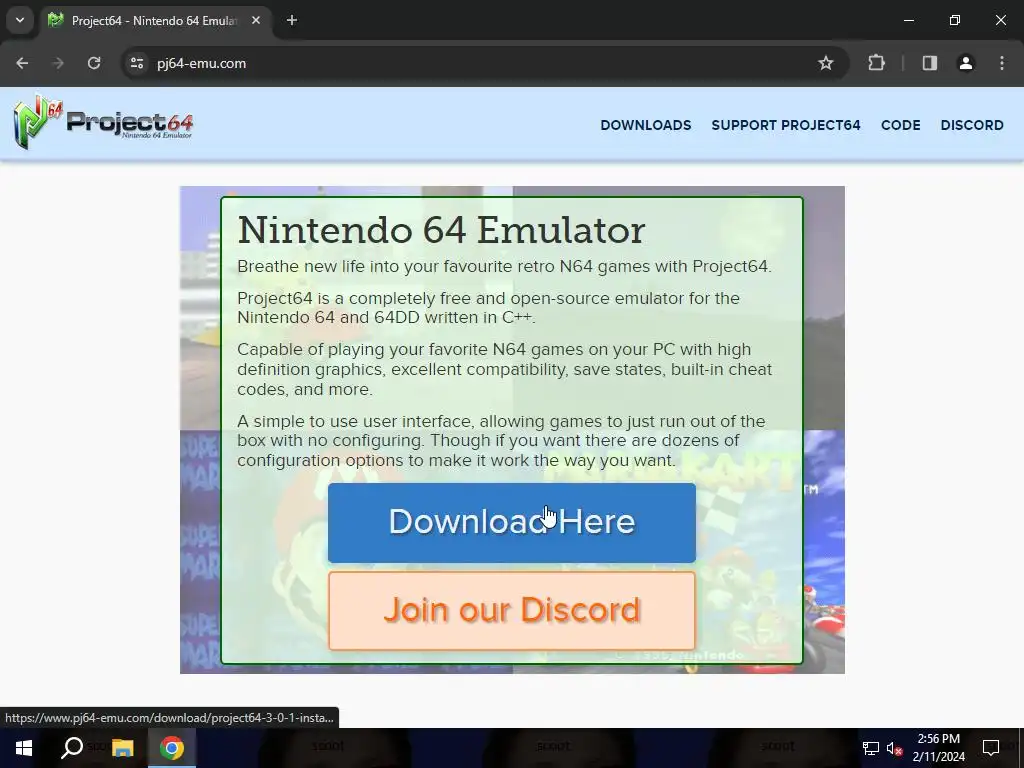The width and height of the screenshot is (1024, 768).
Task: Restore down the Chrome window
Action: (x=955, y=20)
